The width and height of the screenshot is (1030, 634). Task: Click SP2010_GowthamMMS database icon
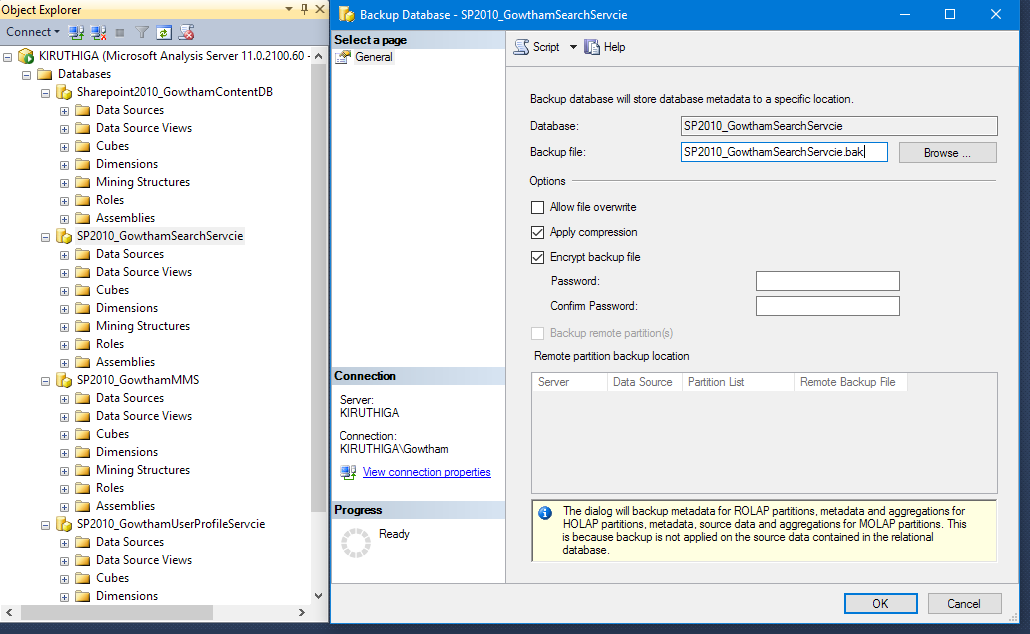tap(64, 380)
